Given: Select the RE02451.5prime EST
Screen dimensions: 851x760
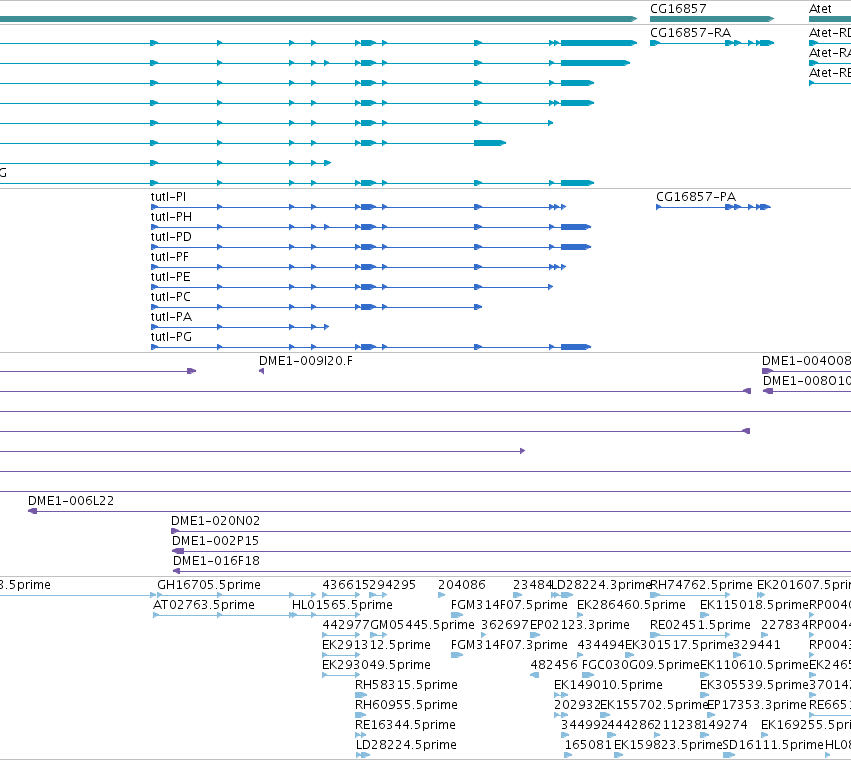Looking at the screenshot, I should (690, 635).
